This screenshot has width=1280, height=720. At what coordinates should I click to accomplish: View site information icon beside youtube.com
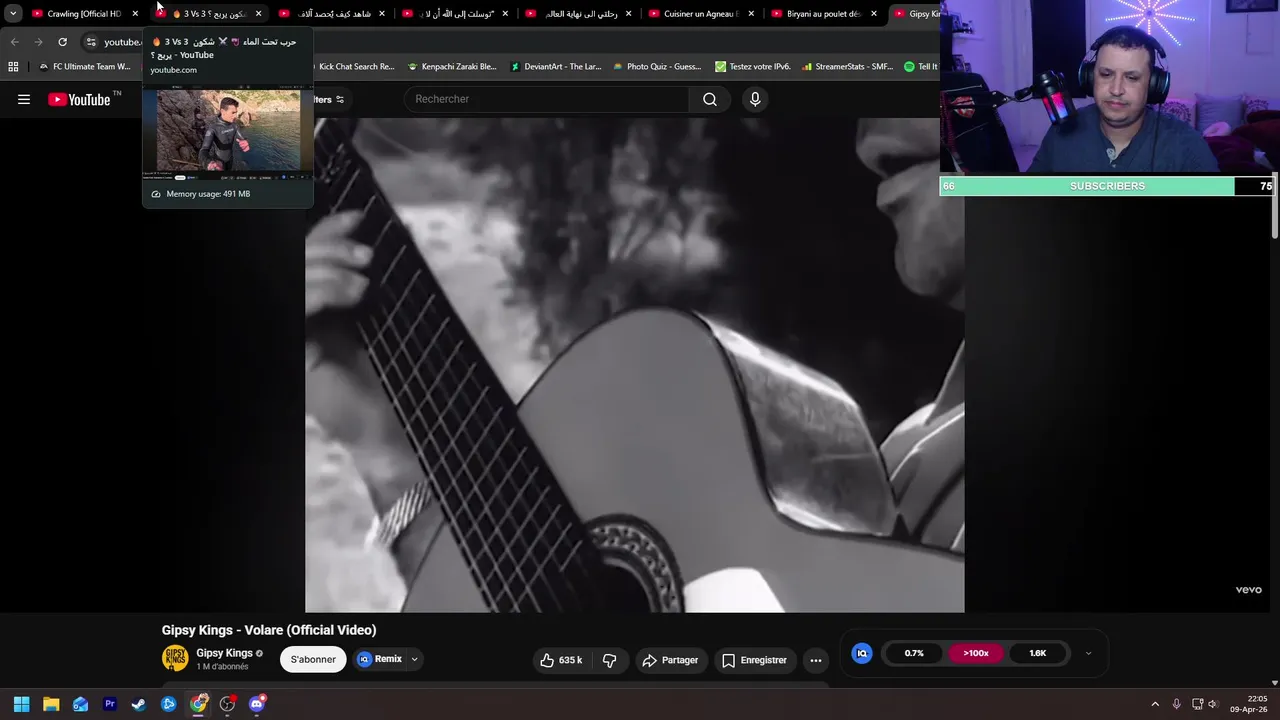click(x=91, y=42)
